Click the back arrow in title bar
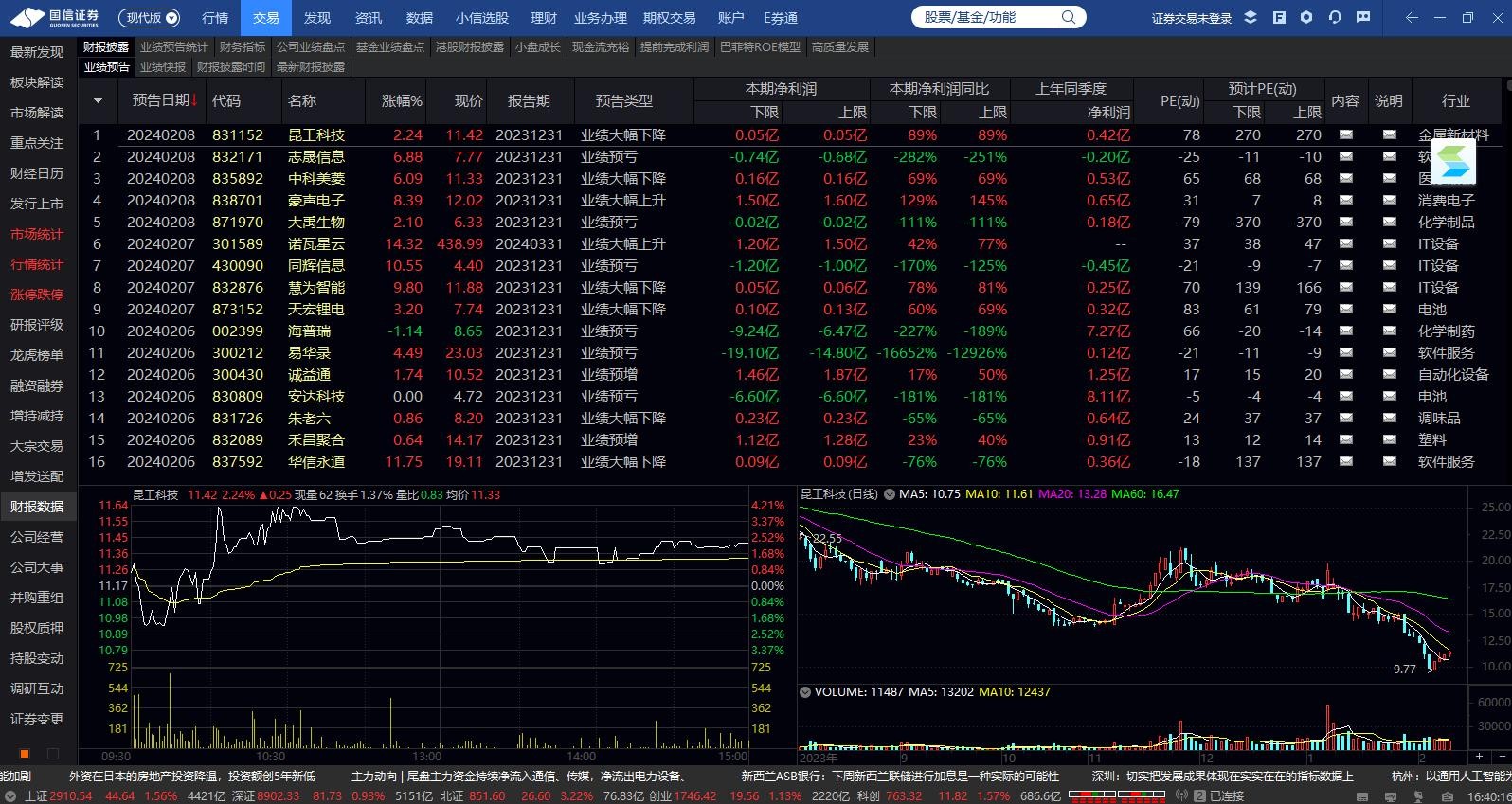The height and width of the screenshot is (804, 1512). (x=1413, y=17)
